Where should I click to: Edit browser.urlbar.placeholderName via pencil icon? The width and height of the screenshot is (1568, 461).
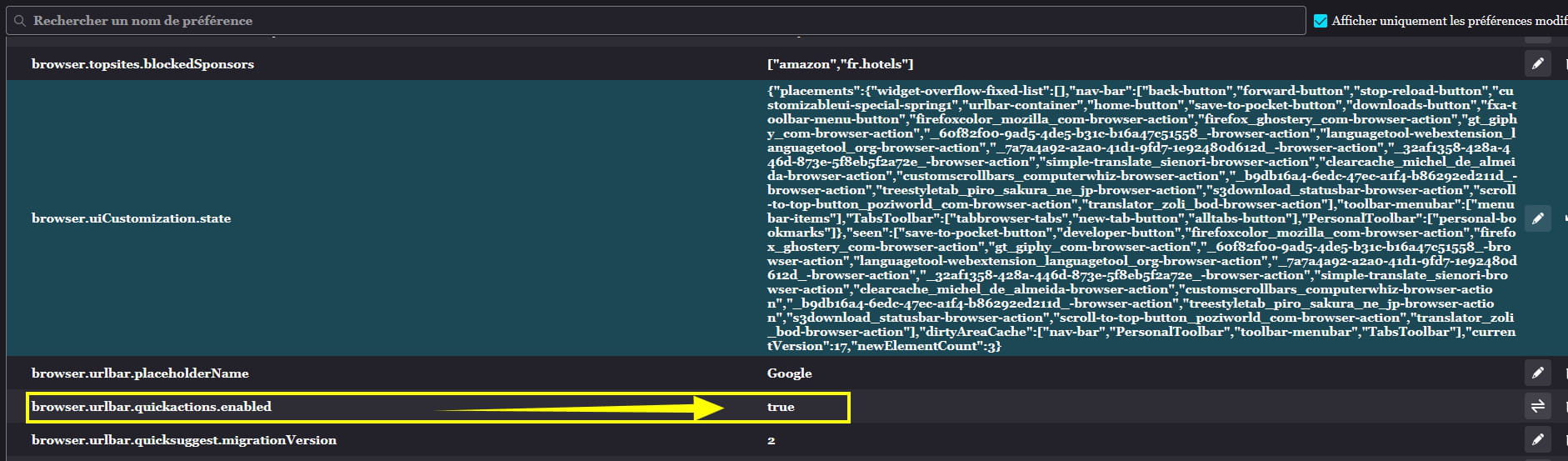(x=1538, y=373)
